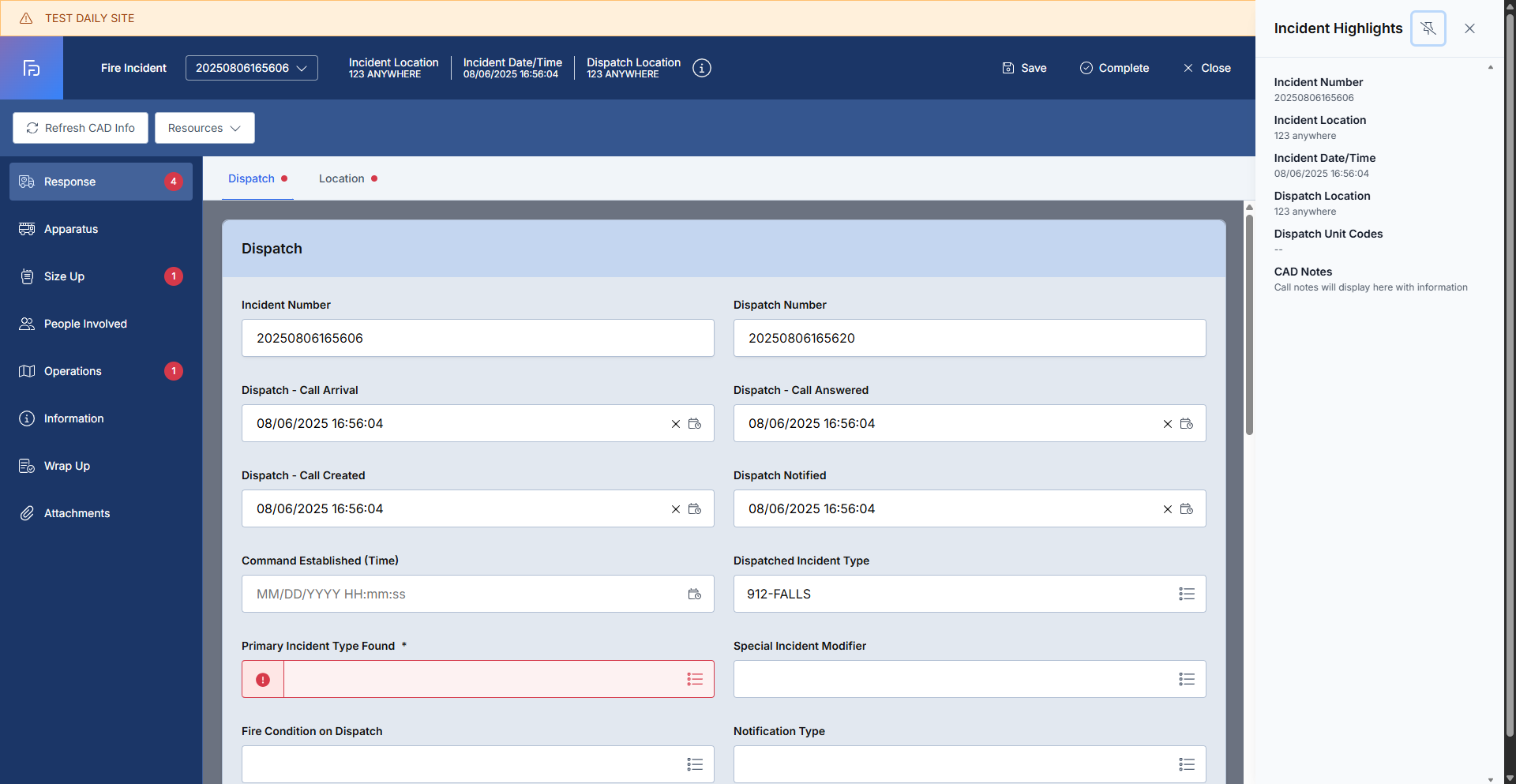The image size is (1516, 784).
Task: Click the Incident Number input field
Action: (478, 338)
